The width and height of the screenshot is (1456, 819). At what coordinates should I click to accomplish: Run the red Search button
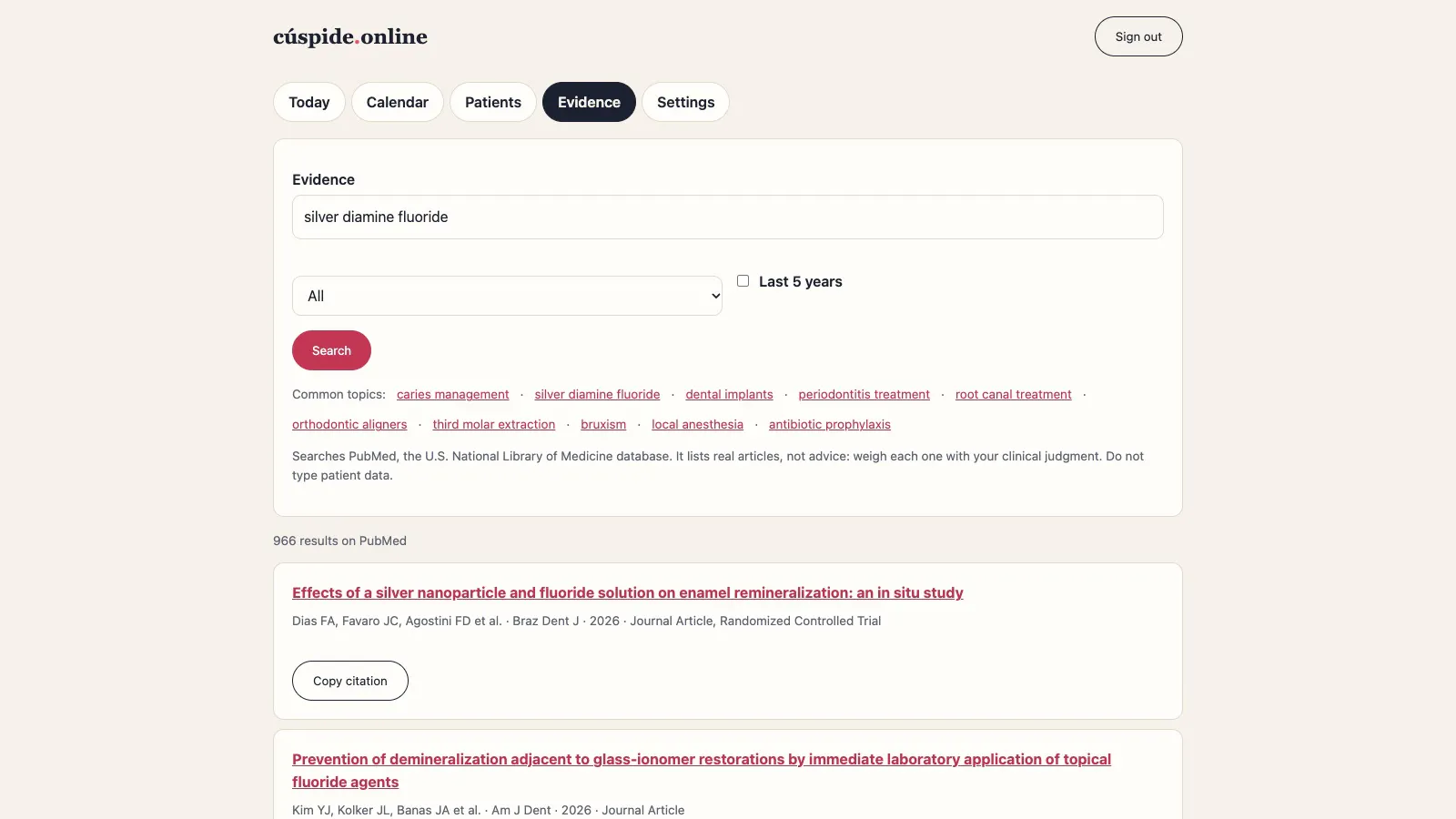[x=331, y=350]
